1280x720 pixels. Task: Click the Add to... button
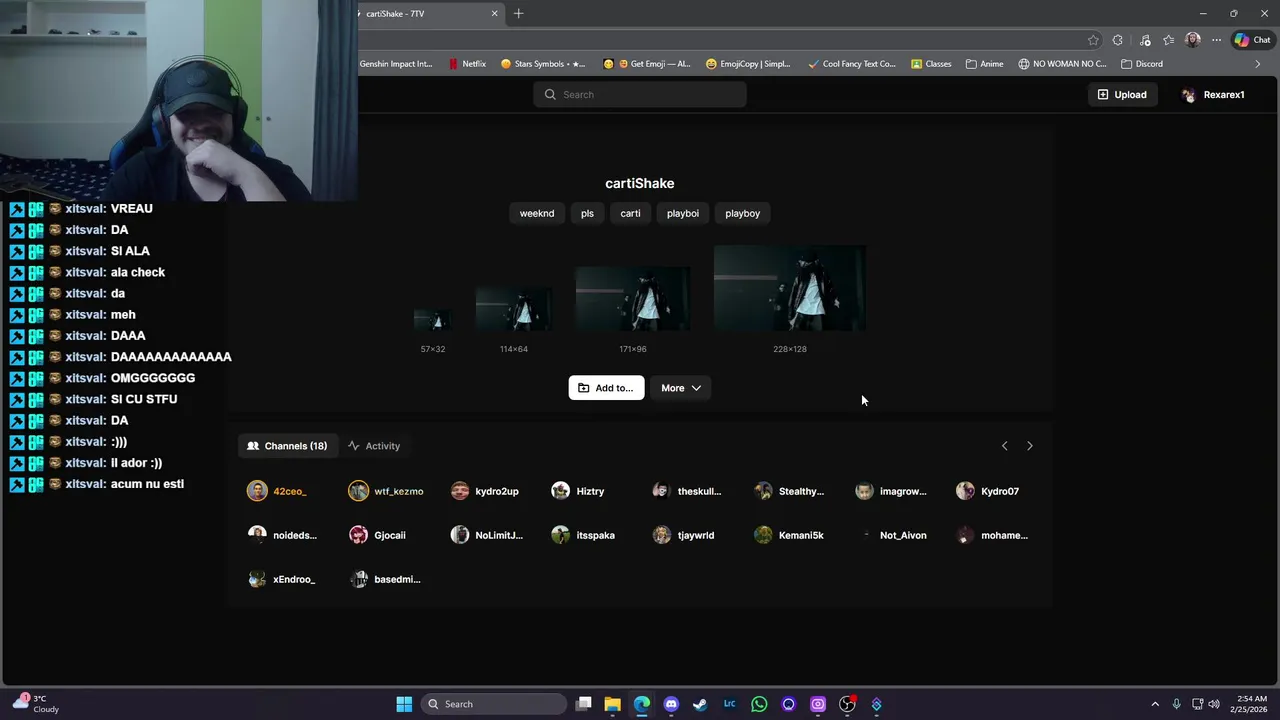[x=606, y=388]
